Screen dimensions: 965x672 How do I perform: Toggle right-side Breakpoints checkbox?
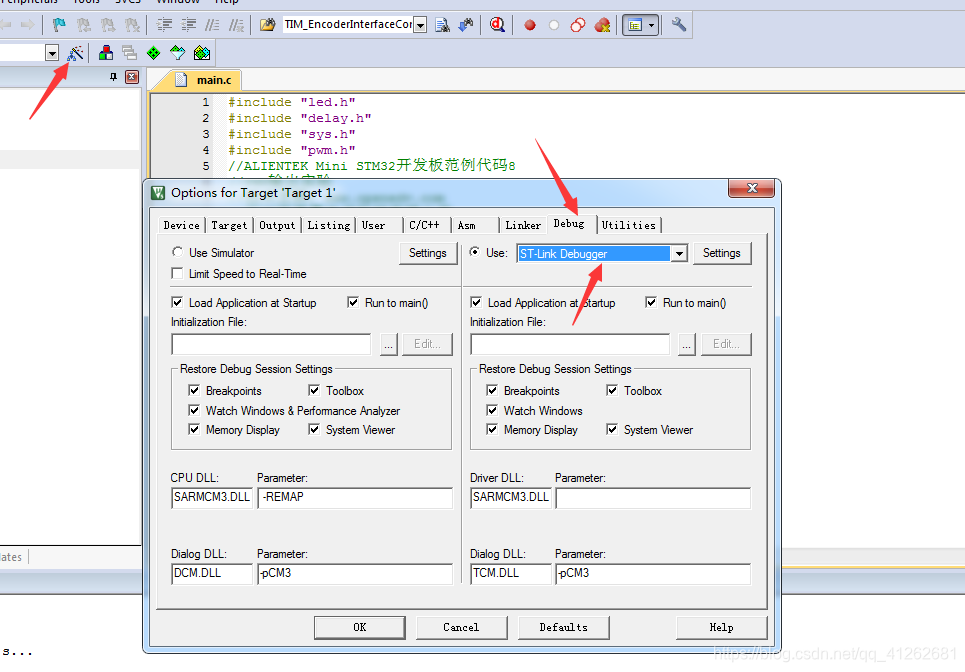(492, 390)
